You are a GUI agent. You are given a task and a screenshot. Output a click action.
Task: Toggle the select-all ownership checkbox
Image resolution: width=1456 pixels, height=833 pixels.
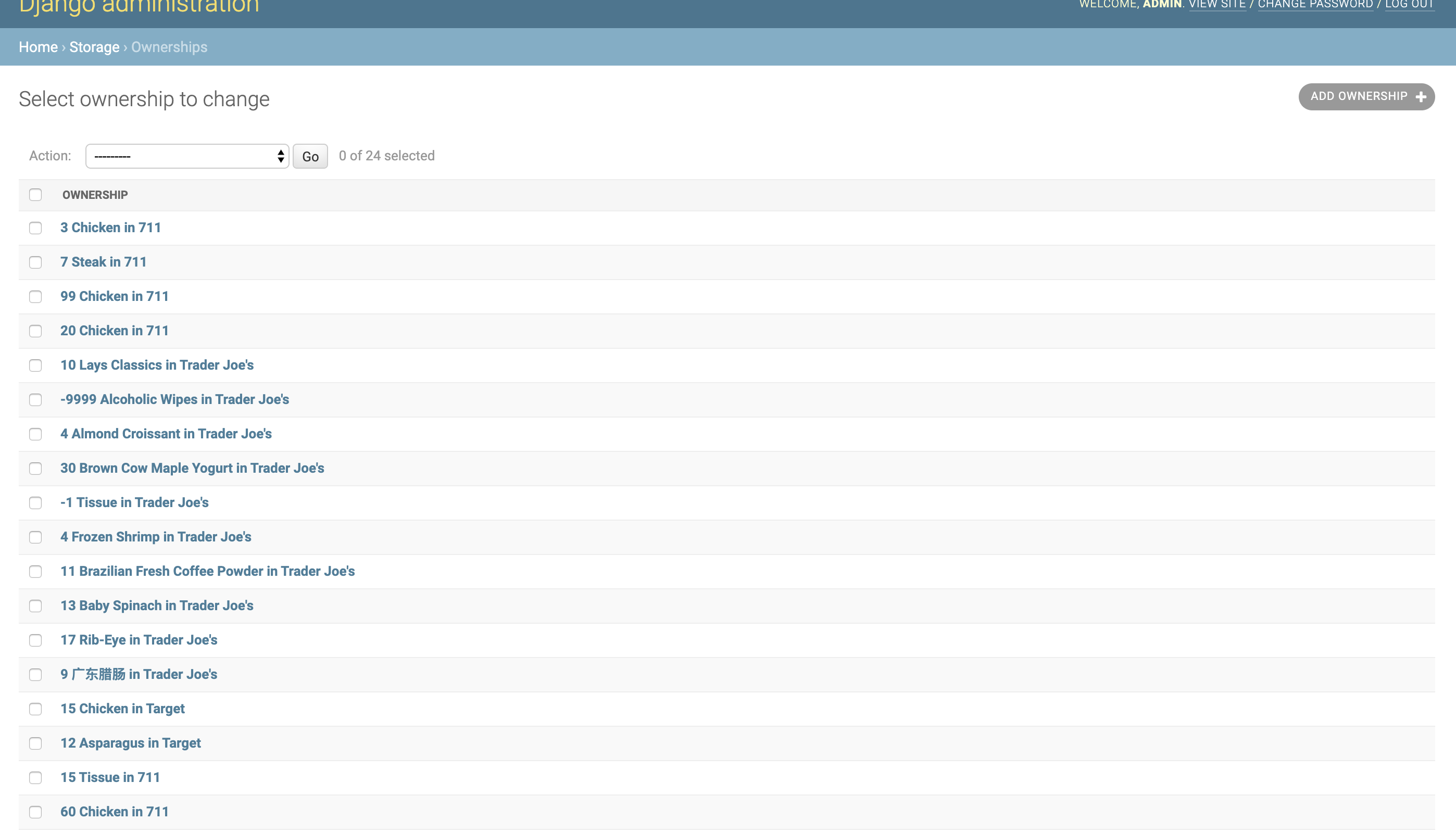(35, 195)
